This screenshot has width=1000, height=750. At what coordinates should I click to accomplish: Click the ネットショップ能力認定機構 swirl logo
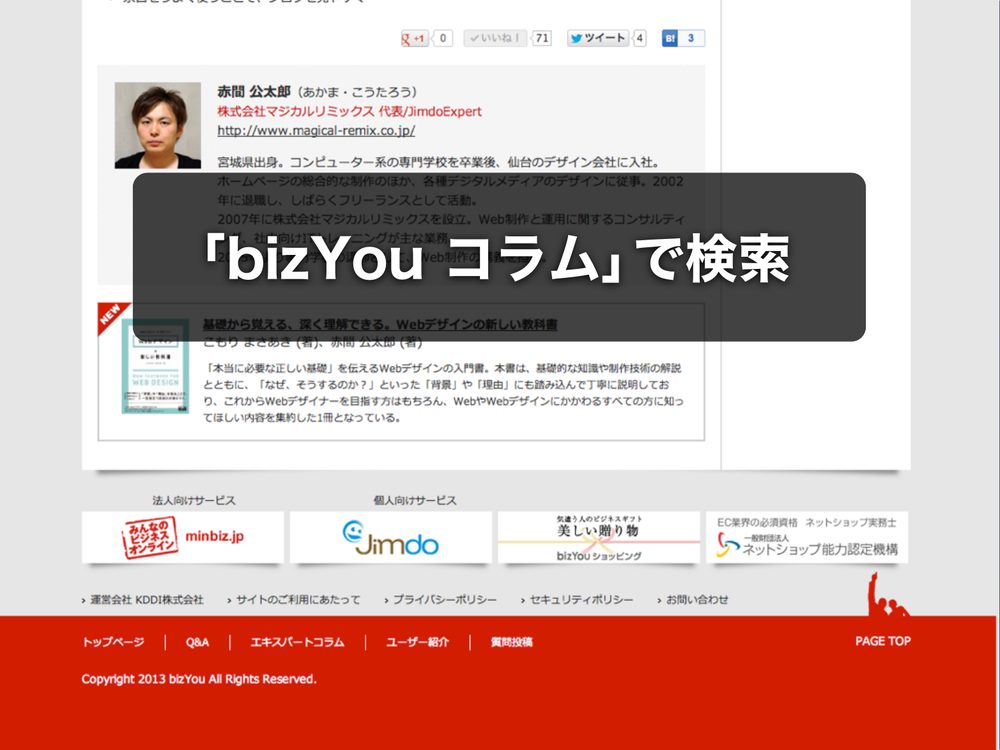(727, 546)
